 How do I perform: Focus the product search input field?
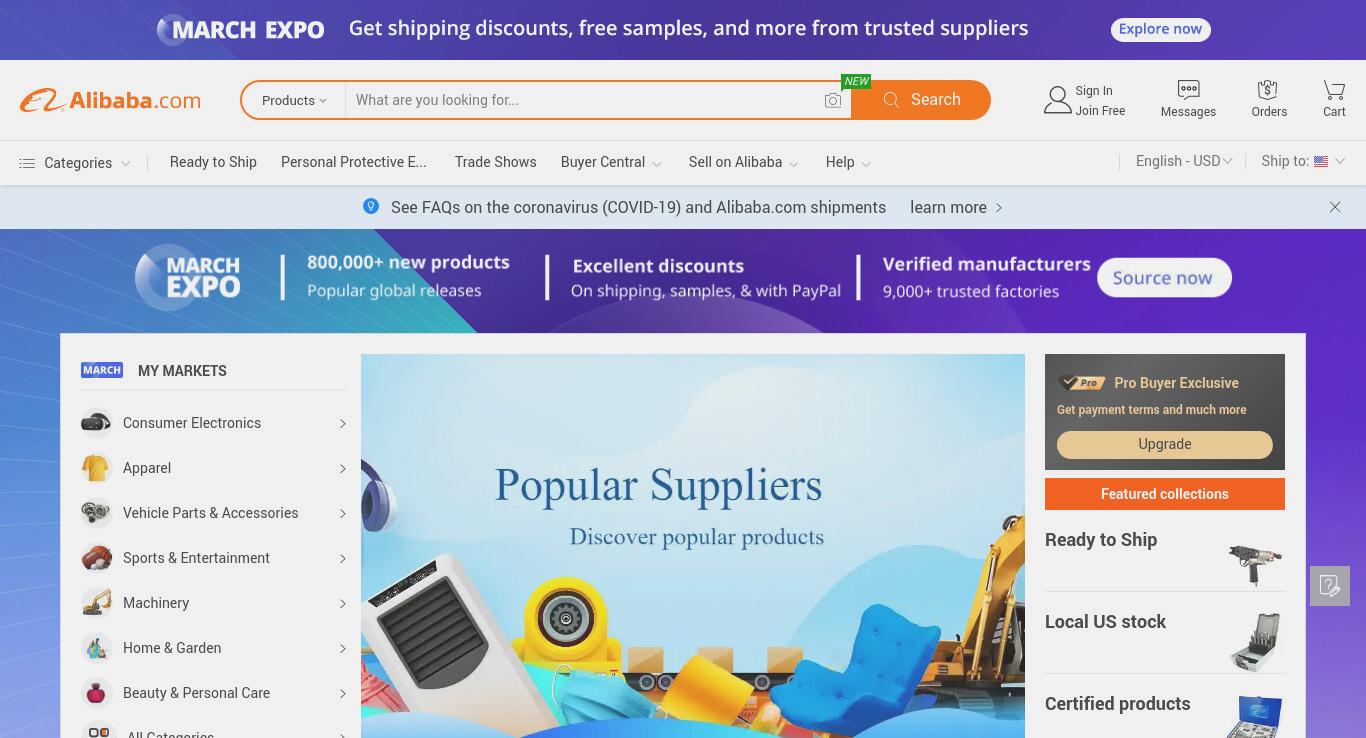click(x=584, y=100)
